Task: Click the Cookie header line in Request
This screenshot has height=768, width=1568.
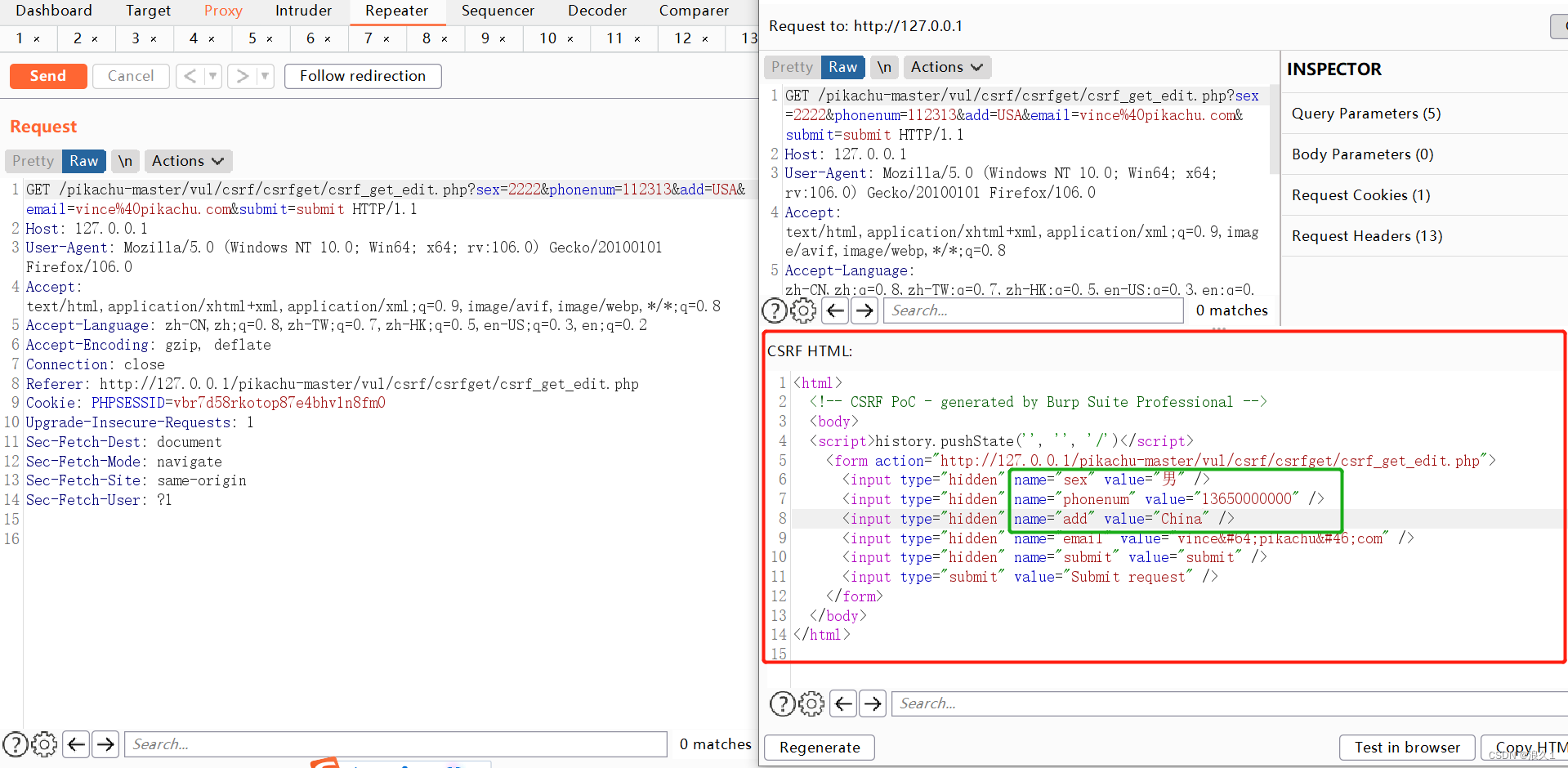Action: click(x=205, y=403)
